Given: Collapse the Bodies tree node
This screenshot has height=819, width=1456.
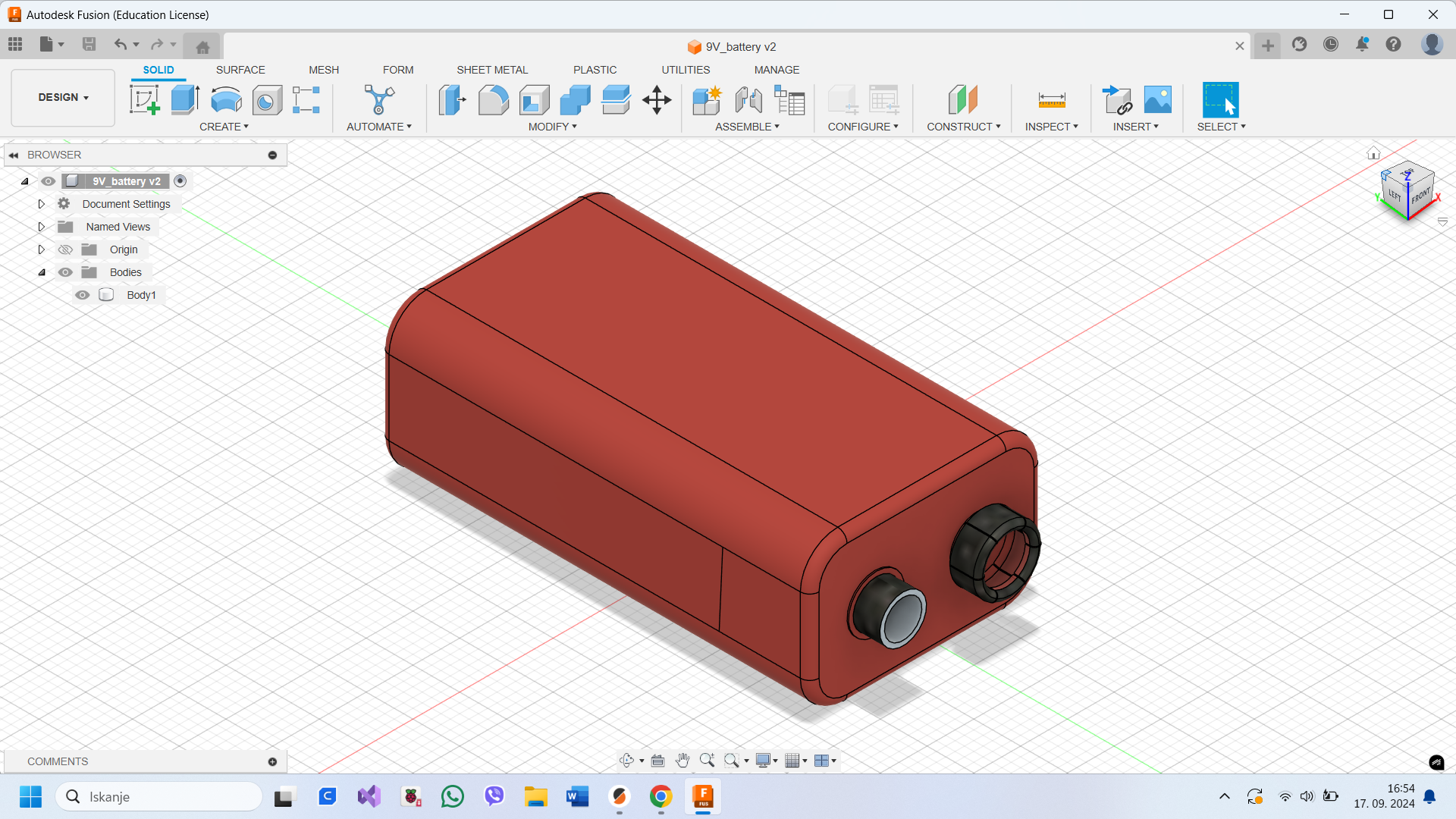Looking at the screenshot, I should (x=42, y=272).
